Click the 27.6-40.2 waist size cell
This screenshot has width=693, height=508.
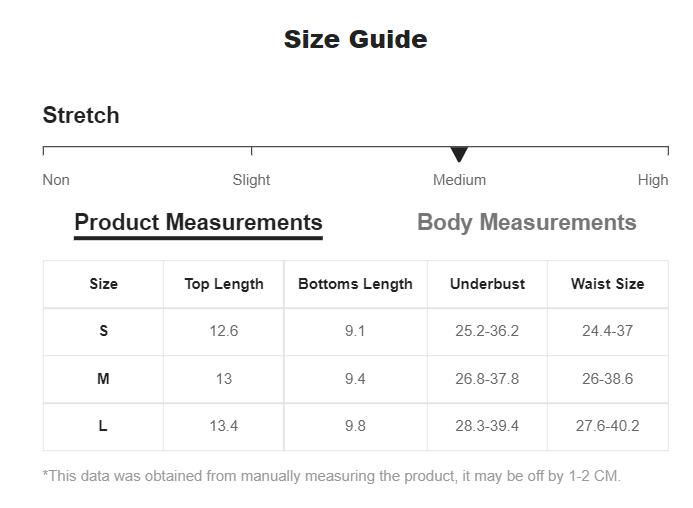[608, 426]
